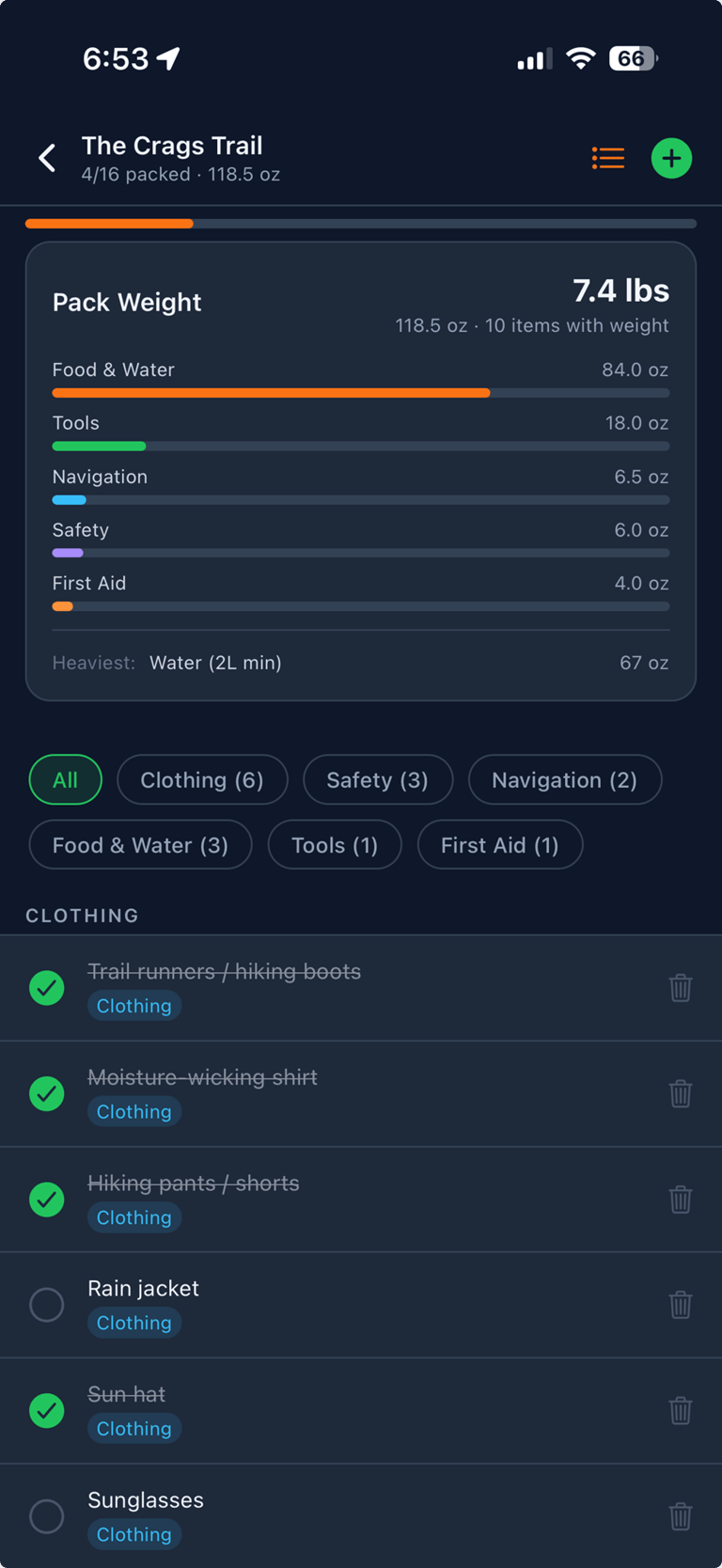Mark Rain jacket as packed

pos(46,1305)
